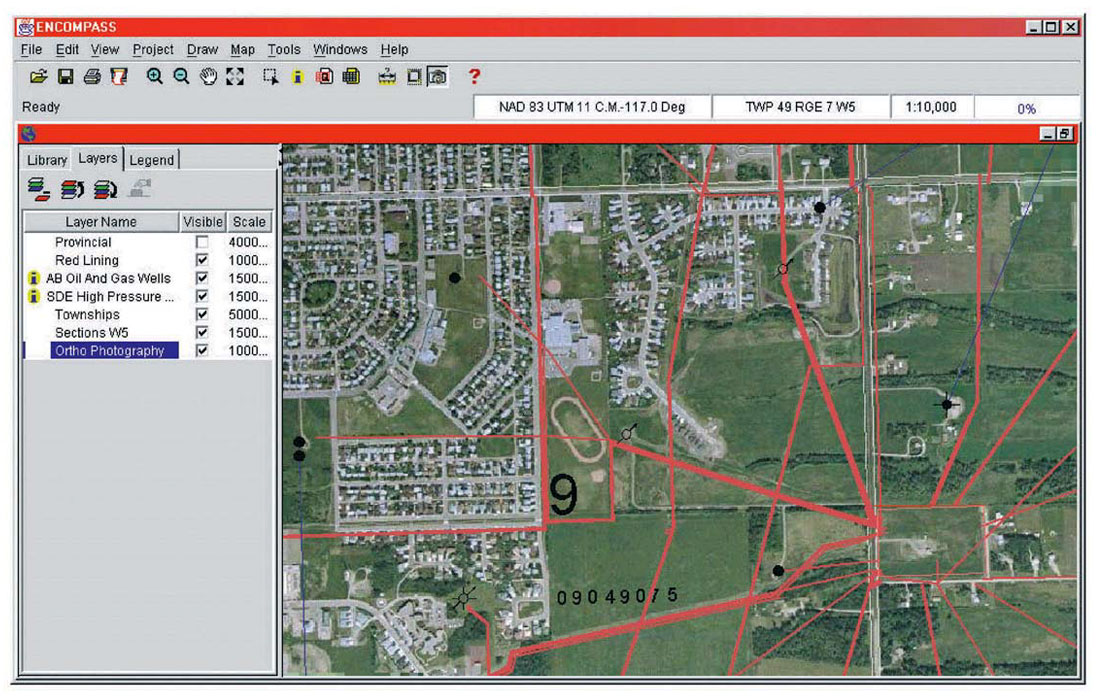This screenshot has height=700, width=1100.
Task: Click the red query document icon
Action: click(x=324, y=76)
